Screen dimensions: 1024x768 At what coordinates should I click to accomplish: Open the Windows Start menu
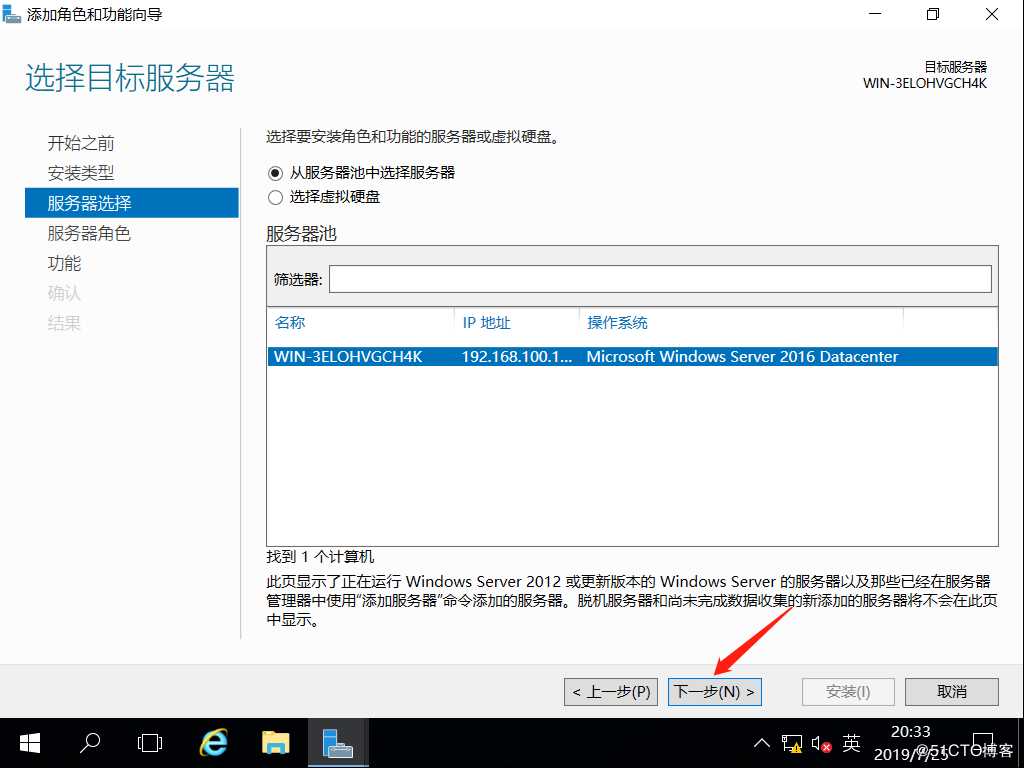click(30, 743)
